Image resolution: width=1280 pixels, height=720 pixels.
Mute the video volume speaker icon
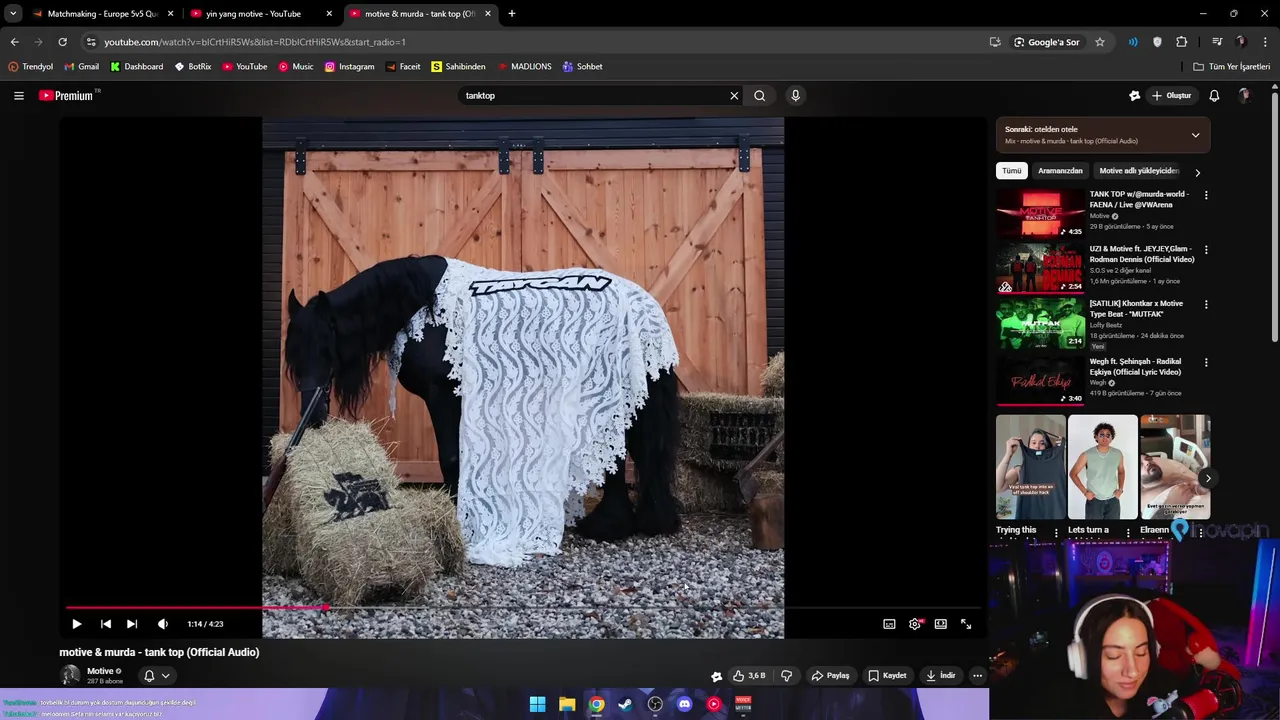click(163, 624)
